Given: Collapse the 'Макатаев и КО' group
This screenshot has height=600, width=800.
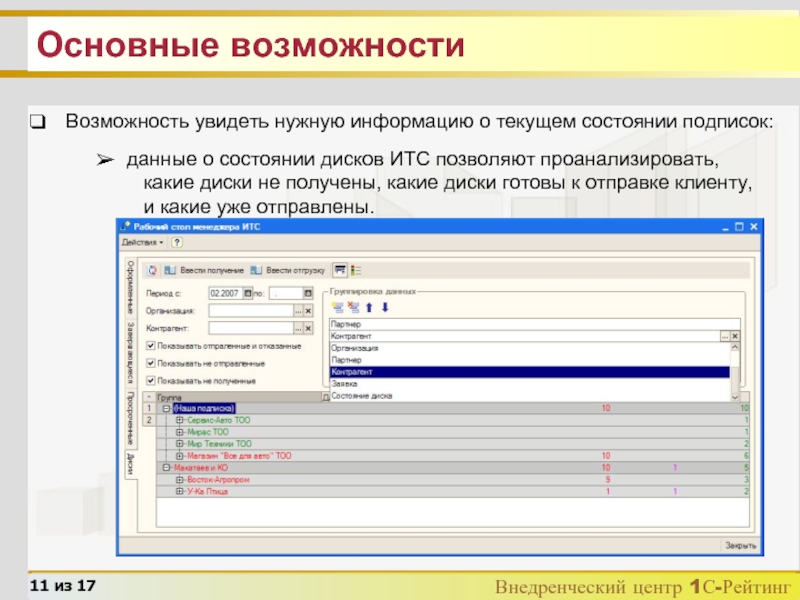Looking at the screenshot, I should click(x=166, y=467).
